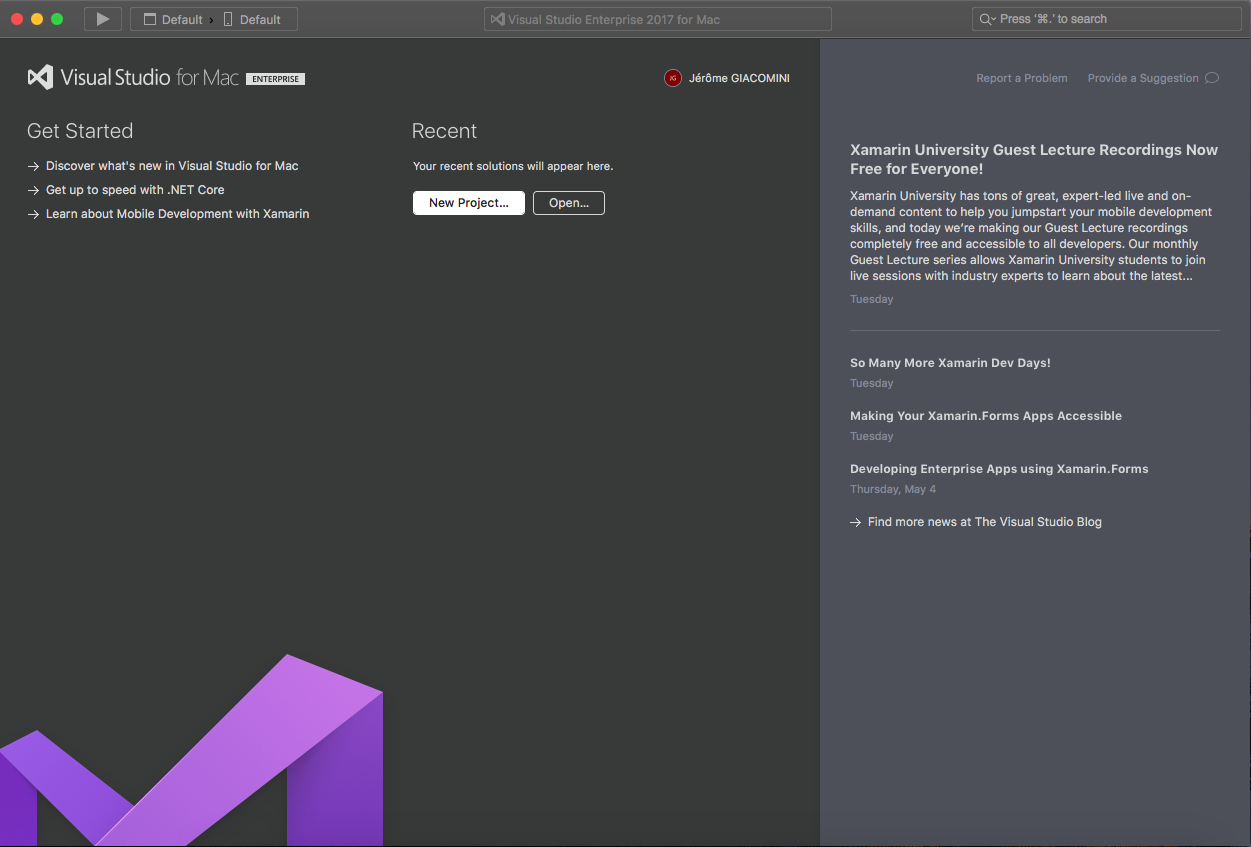Image resolution: width=1251 pixels, height=847 pixels.
Task: Click the Open... button
Action: 569,203
